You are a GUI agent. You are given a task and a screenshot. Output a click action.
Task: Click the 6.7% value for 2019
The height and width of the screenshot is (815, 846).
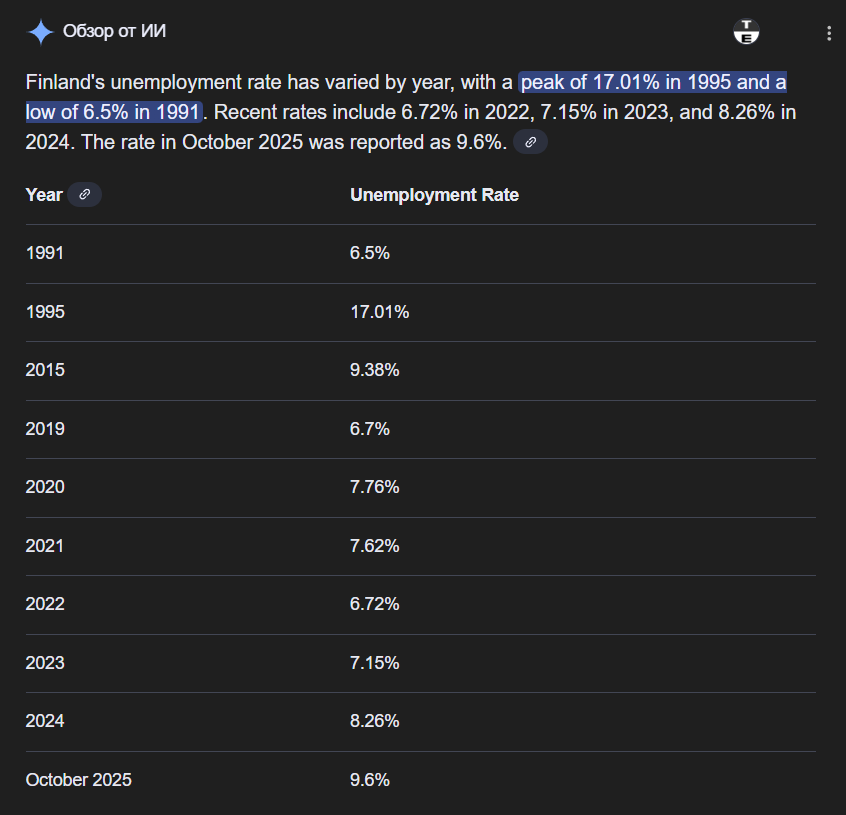tap(369, 429)
